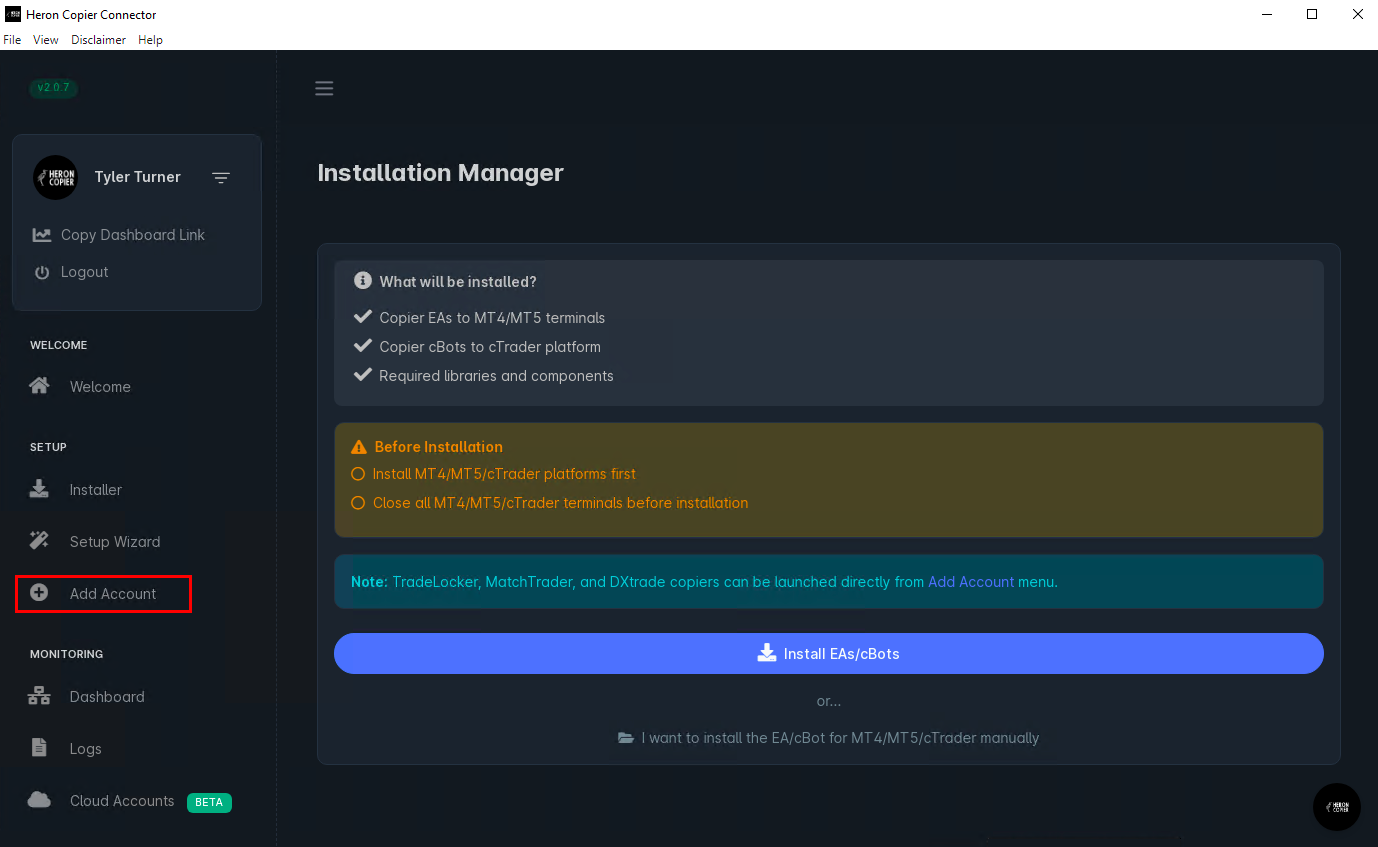Click the WELCOME section label
The height and width of the screenshot is (847, 1378).
pos(59,345)
